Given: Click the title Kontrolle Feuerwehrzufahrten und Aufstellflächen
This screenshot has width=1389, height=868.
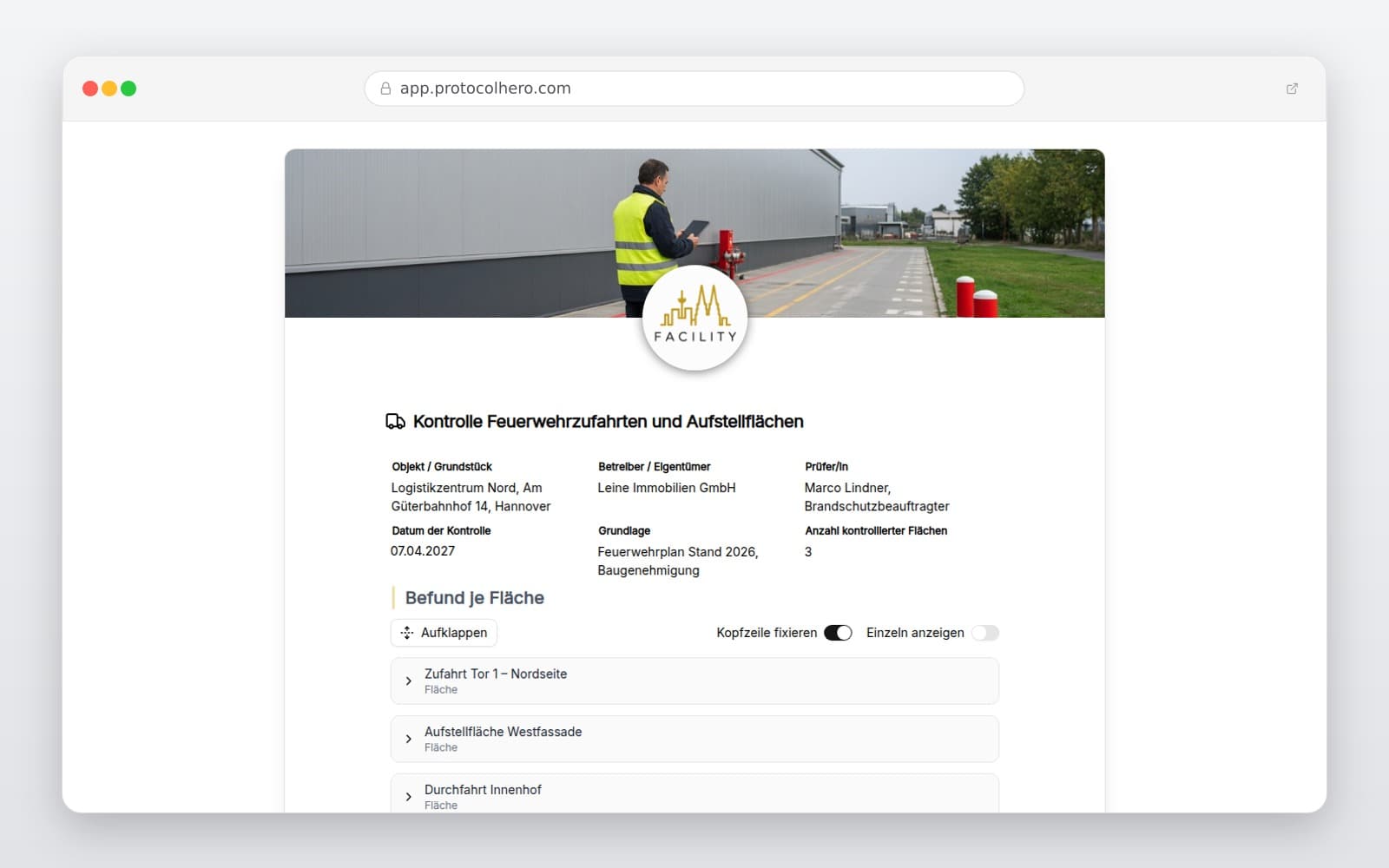Looking at the screenshot, I should tap(608, 422).
